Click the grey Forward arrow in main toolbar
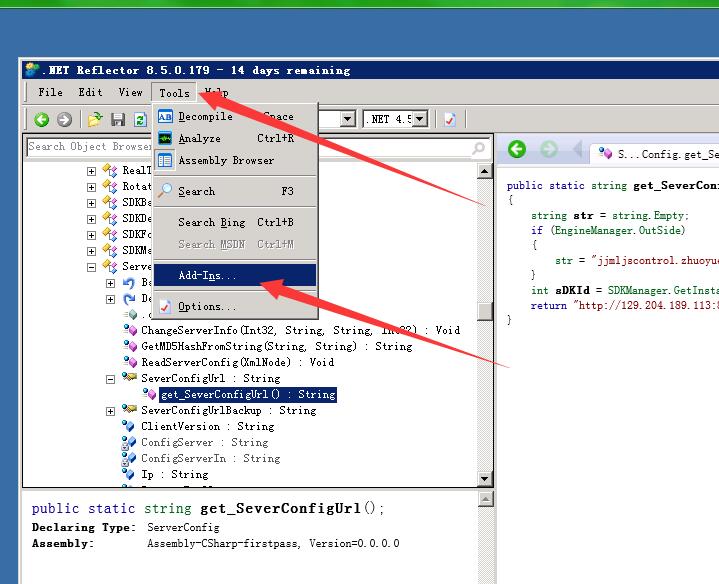This screenshot has height=584, width=719. (x=64, y=120)
